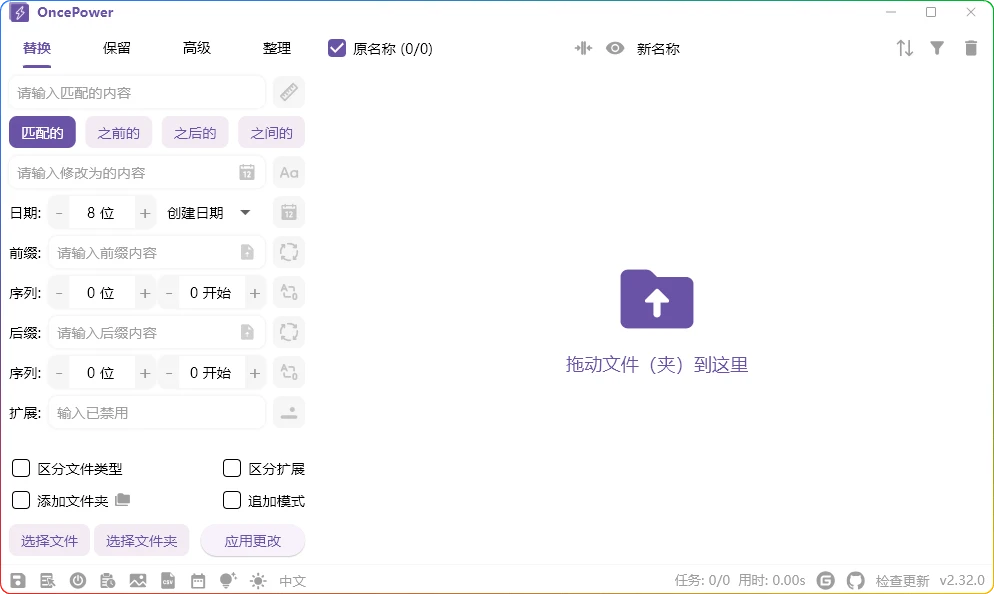The height and width of the screenshot is (594, 994).
Task: Switch to the 高级 tab
Action: click(197, 47)
